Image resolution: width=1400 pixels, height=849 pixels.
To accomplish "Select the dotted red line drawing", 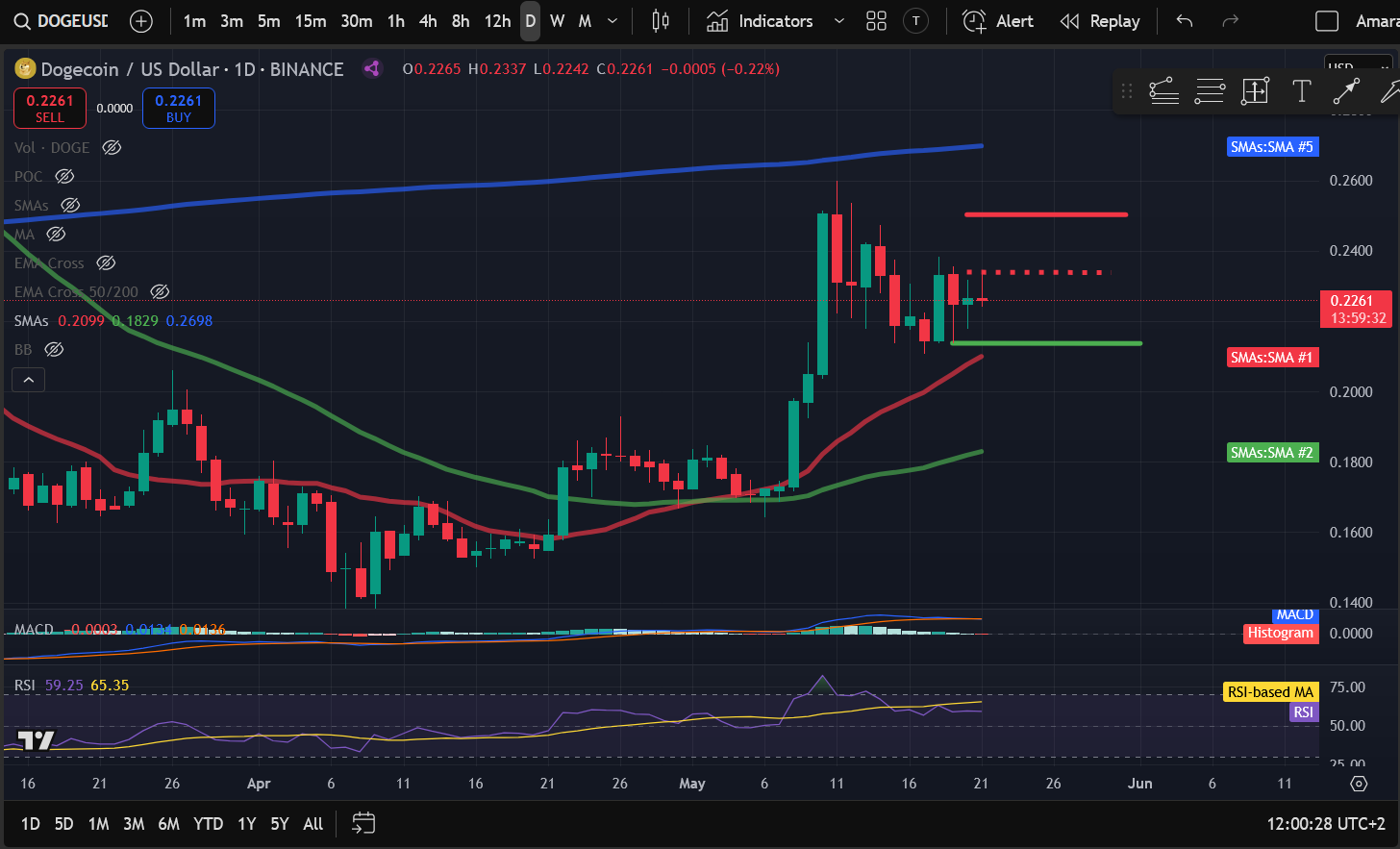I will tap(1037, 272).
